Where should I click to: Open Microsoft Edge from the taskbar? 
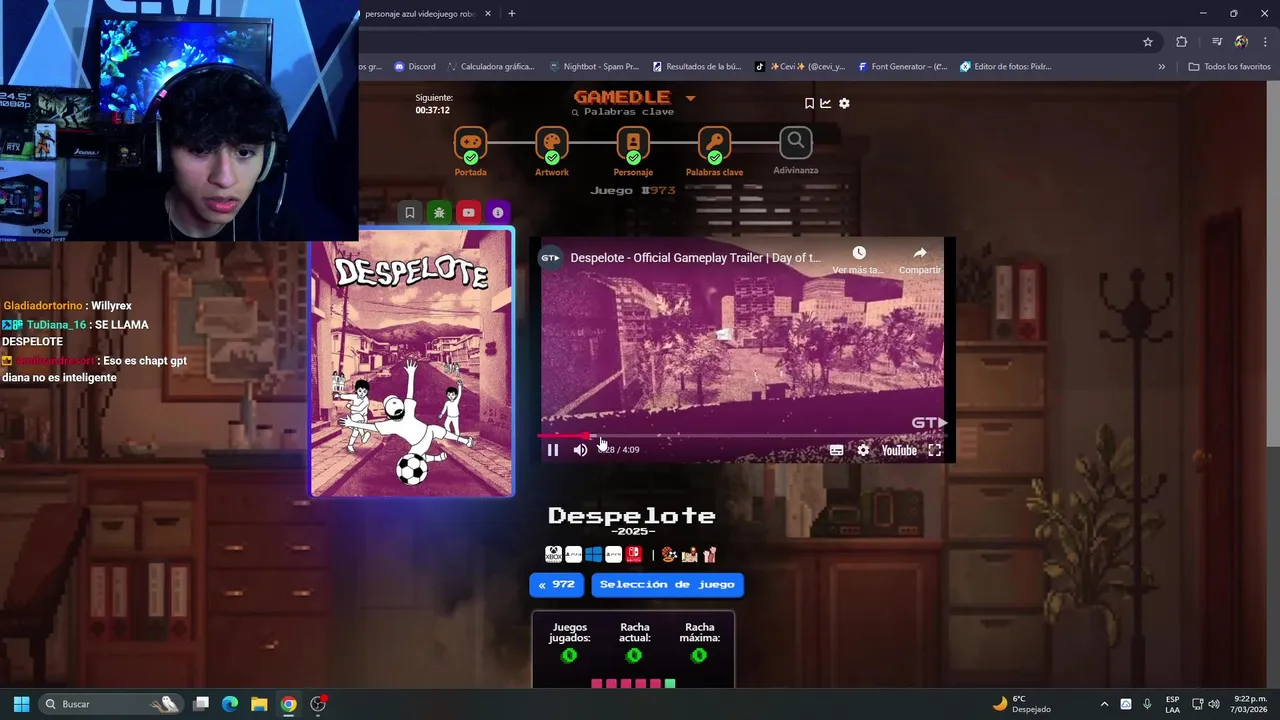pyautogui.click(x=230, y=704)
